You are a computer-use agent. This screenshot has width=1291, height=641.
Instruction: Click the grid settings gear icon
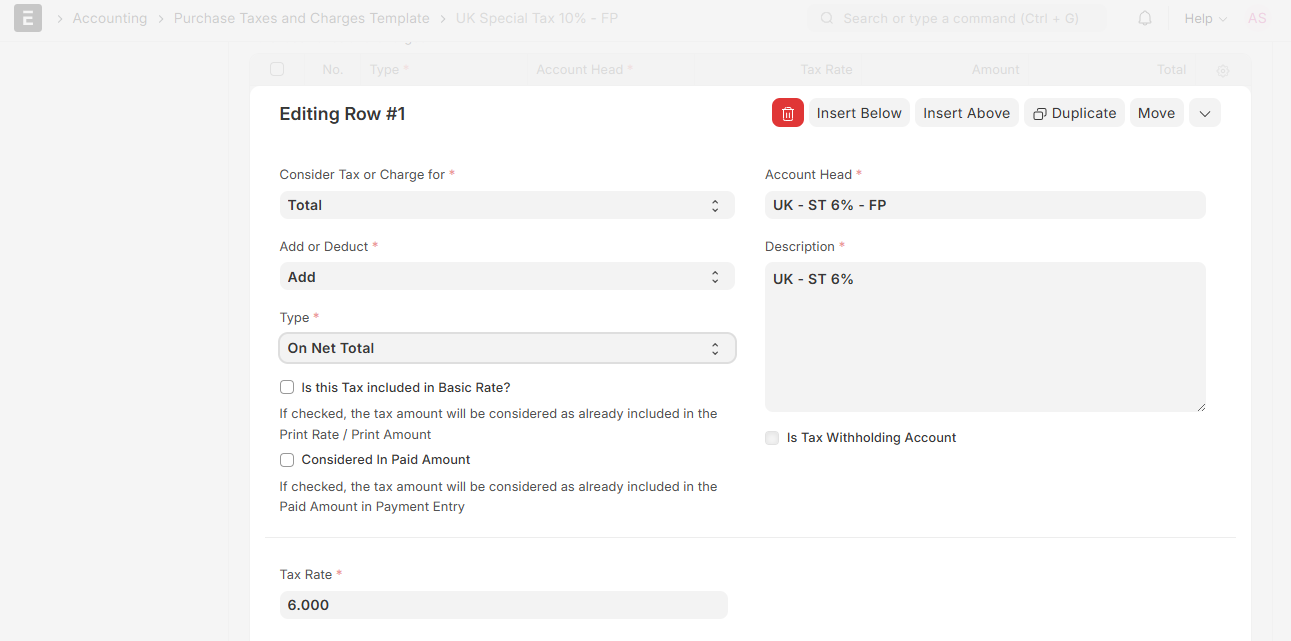(x=1222, y=70)
